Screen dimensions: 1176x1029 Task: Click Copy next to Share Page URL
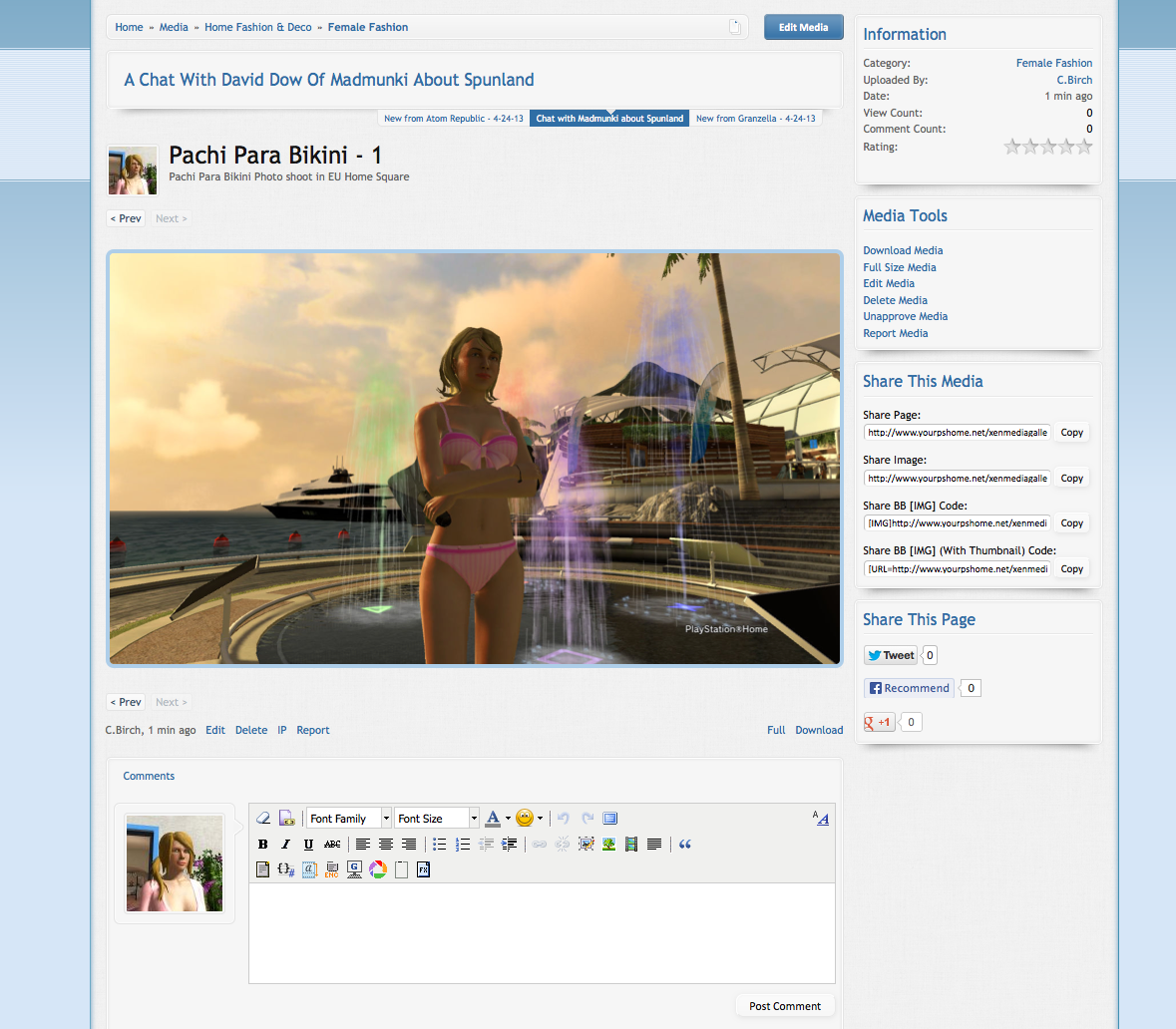(x=1071, y=433)
